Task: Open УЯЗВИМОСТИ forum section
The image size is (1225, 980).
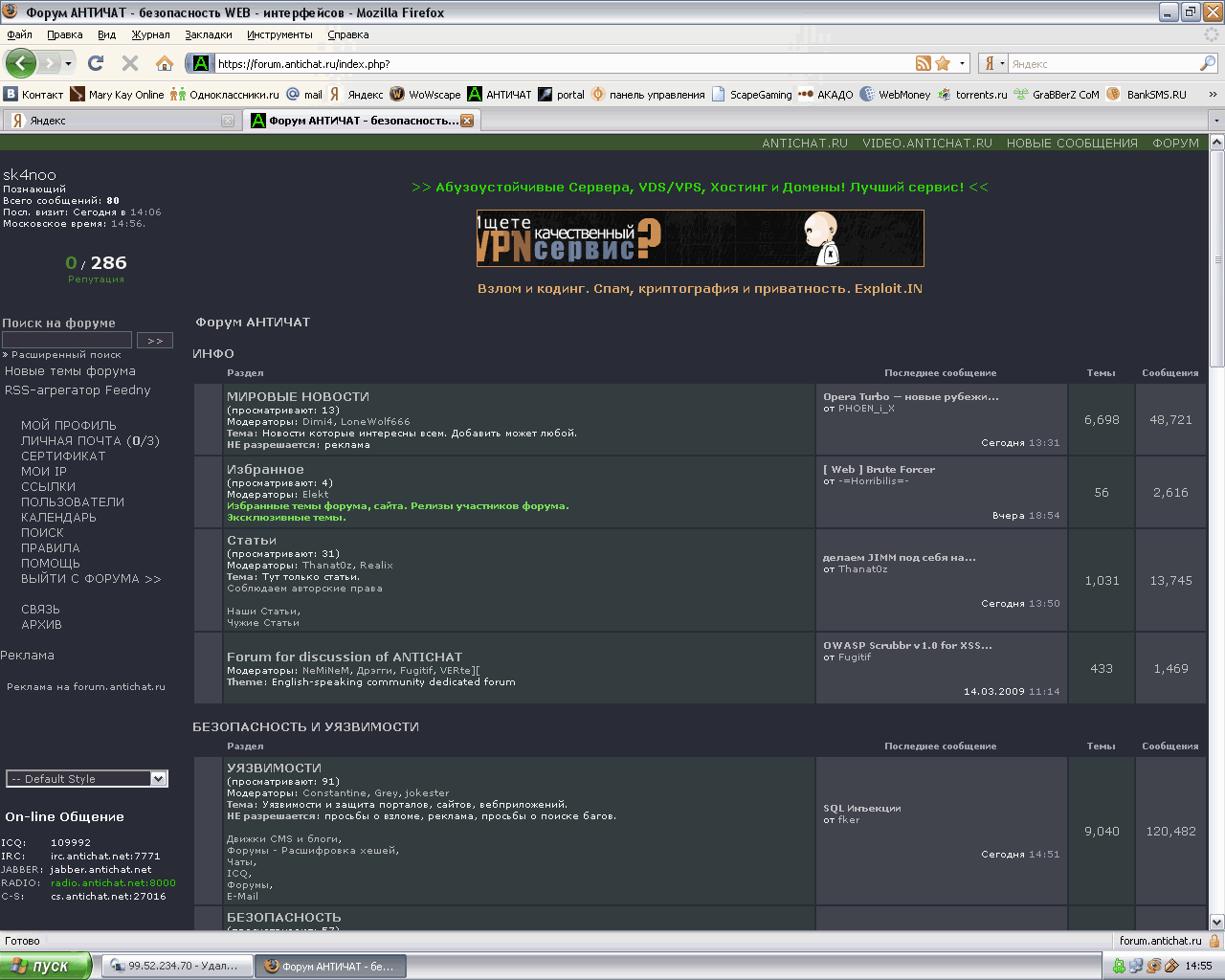Action: point(274,768)
